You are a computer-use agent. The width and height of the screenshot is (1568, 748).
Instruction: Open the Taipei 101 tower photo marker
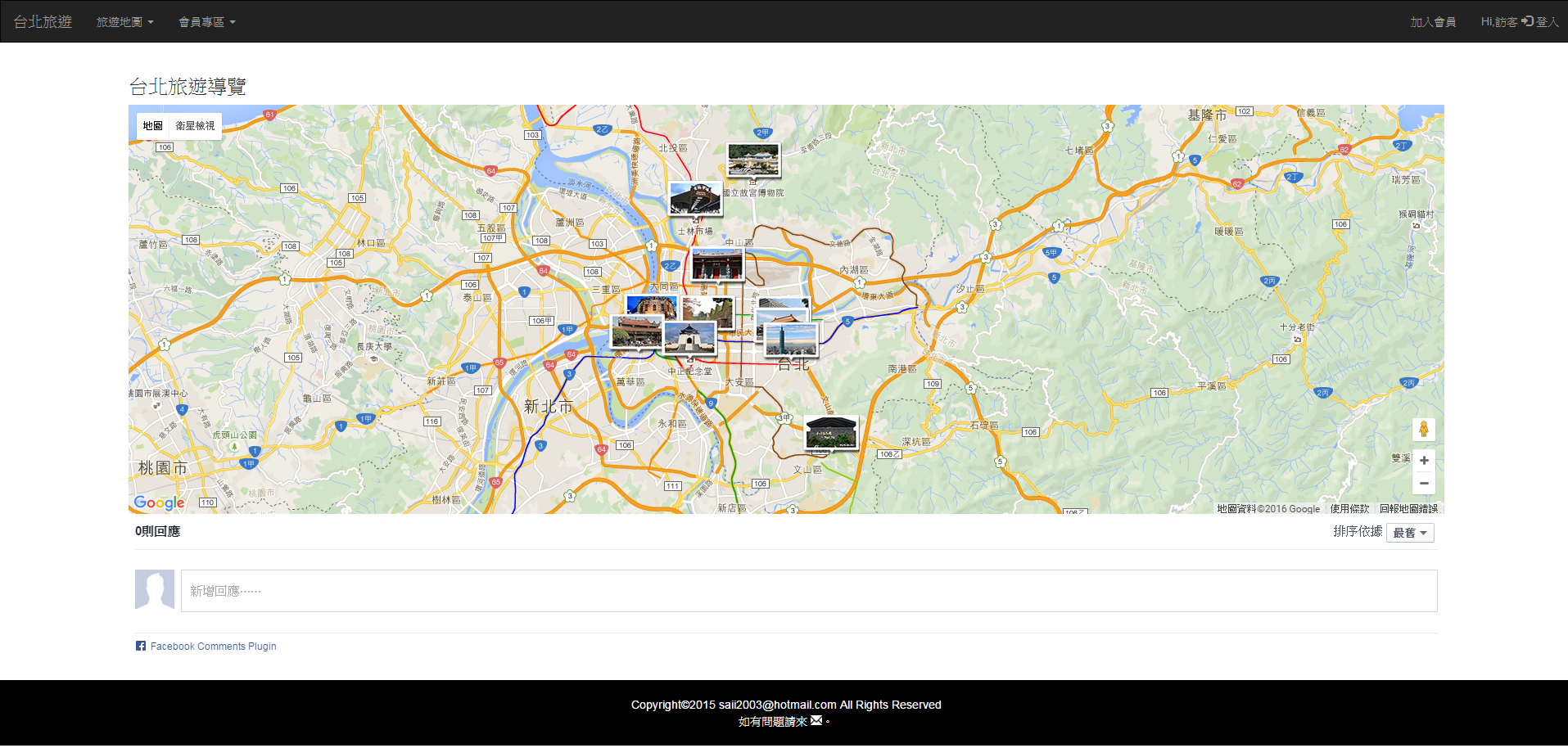click(x=791, y=340)
